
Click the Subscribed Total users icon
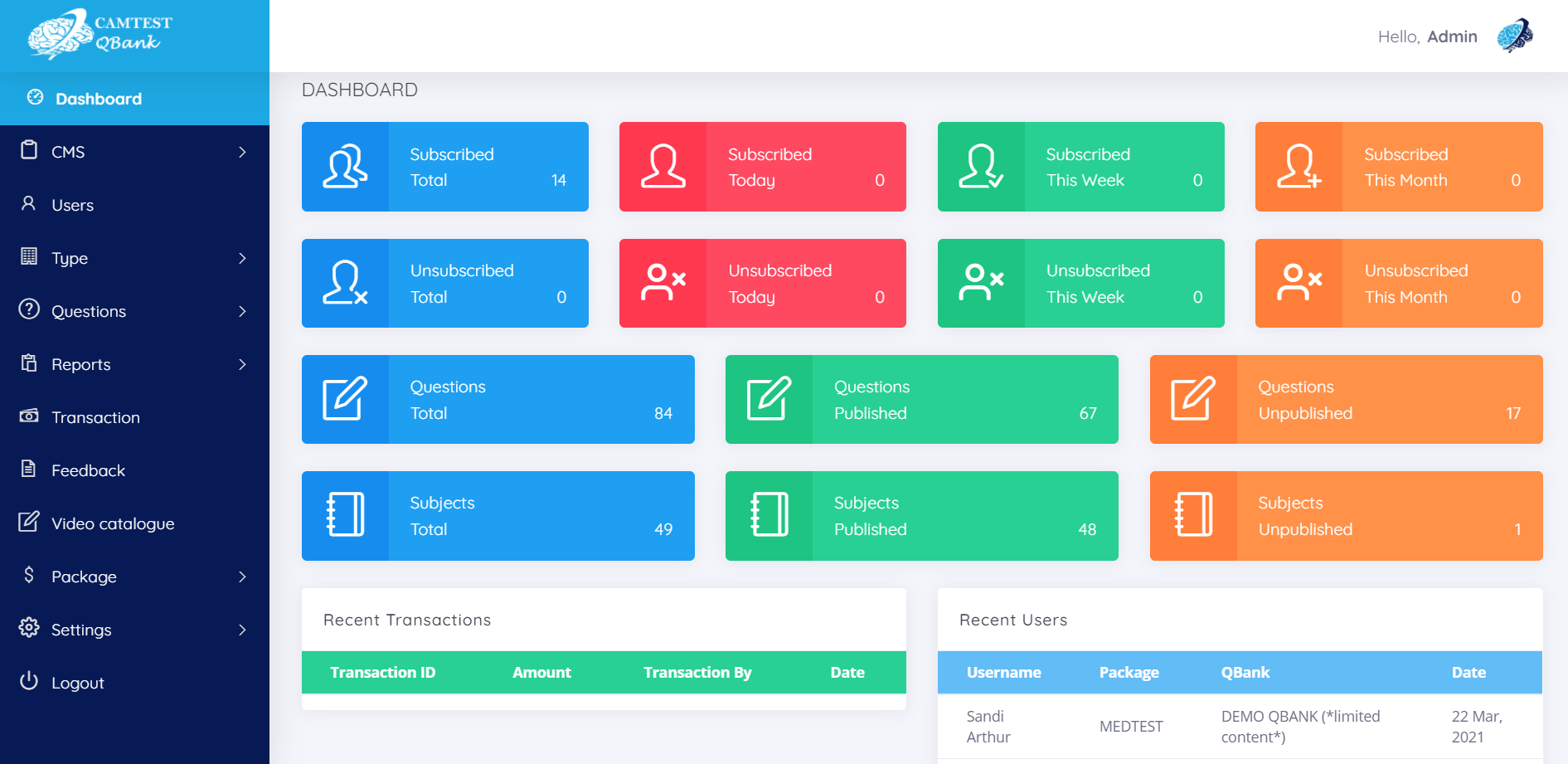pyautogui.click(x=345, y=167)
